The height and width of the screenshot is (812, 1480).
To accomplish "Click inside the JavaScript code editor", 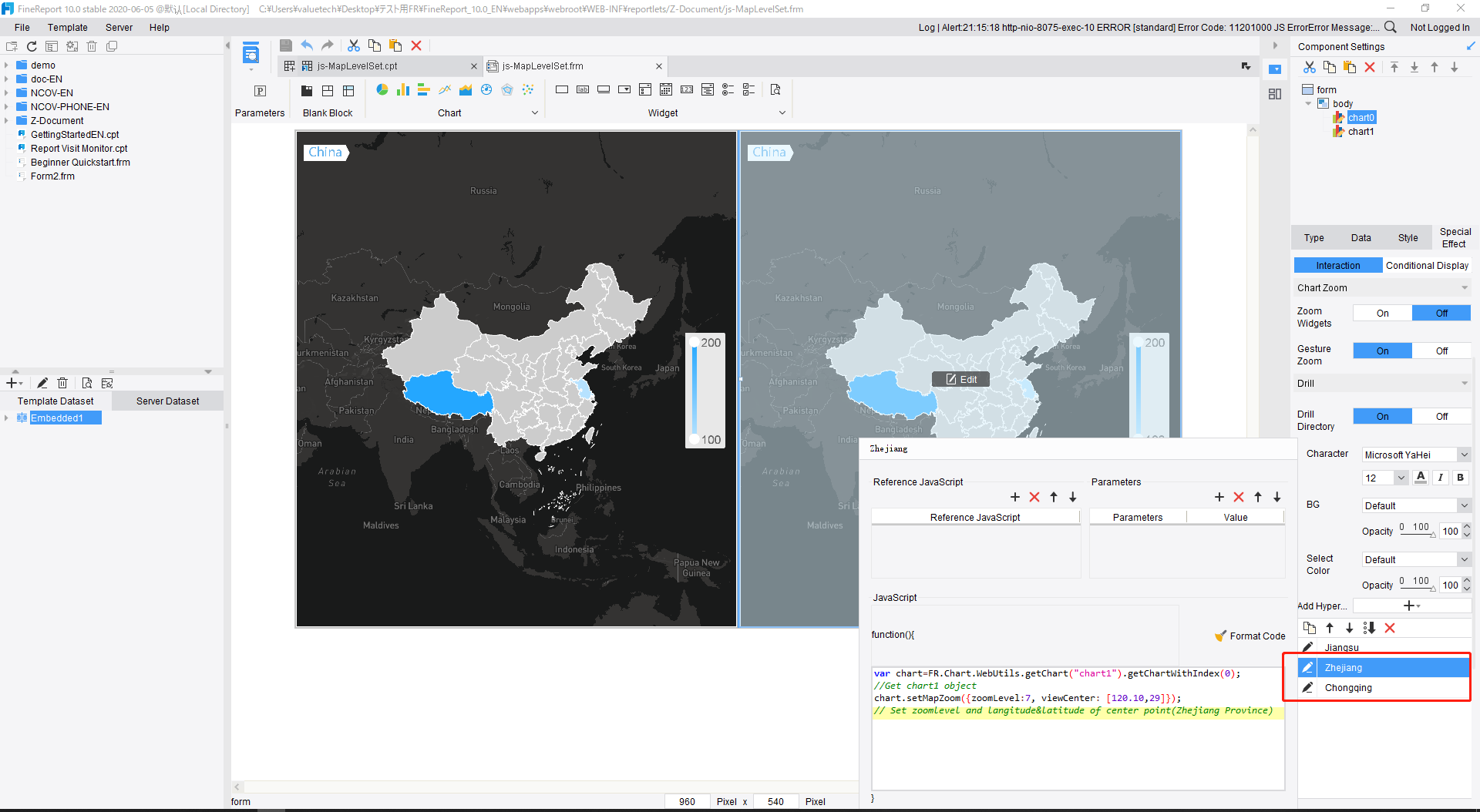I will tap(1078, 728).
